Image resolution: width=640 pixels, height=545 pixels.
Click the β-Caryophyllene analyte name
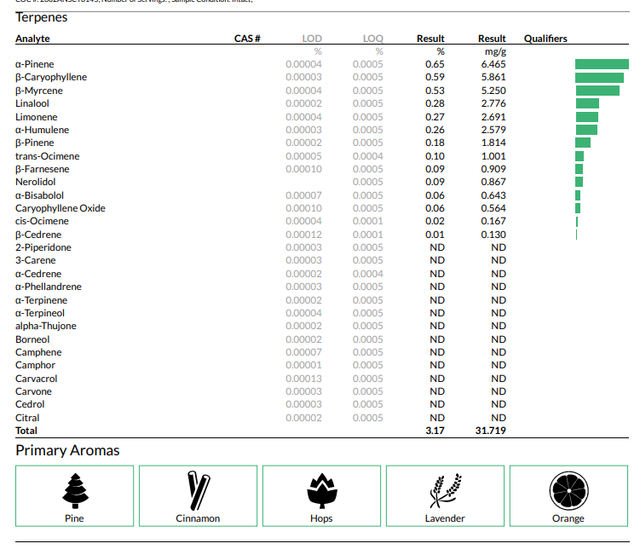pyautogui.click(x=51, y=77)
